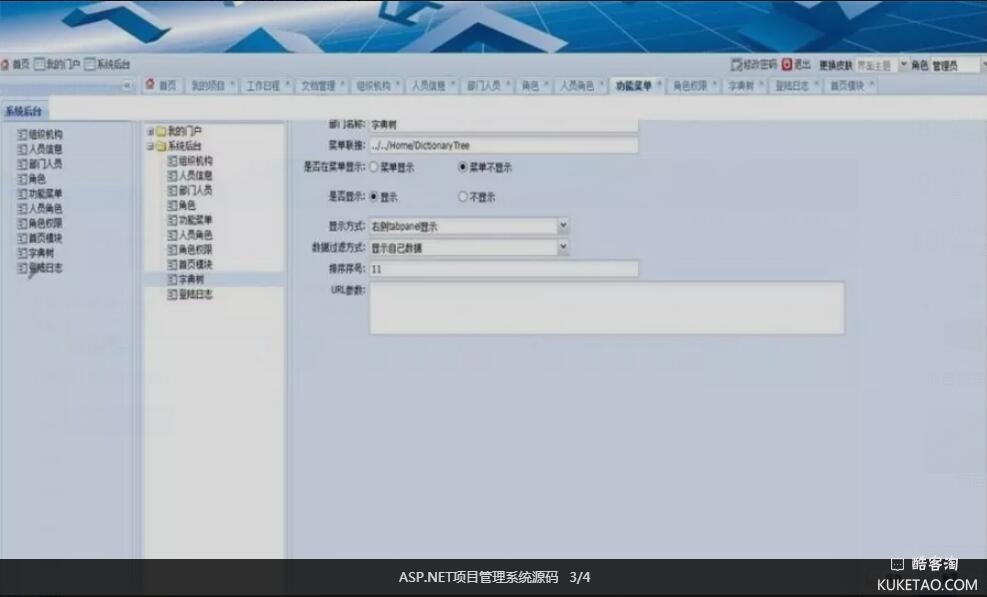Open the 系统后台 panel header tab
This screenshot has width=987, height=597.
pyautogui.click(x=24, y=111)
